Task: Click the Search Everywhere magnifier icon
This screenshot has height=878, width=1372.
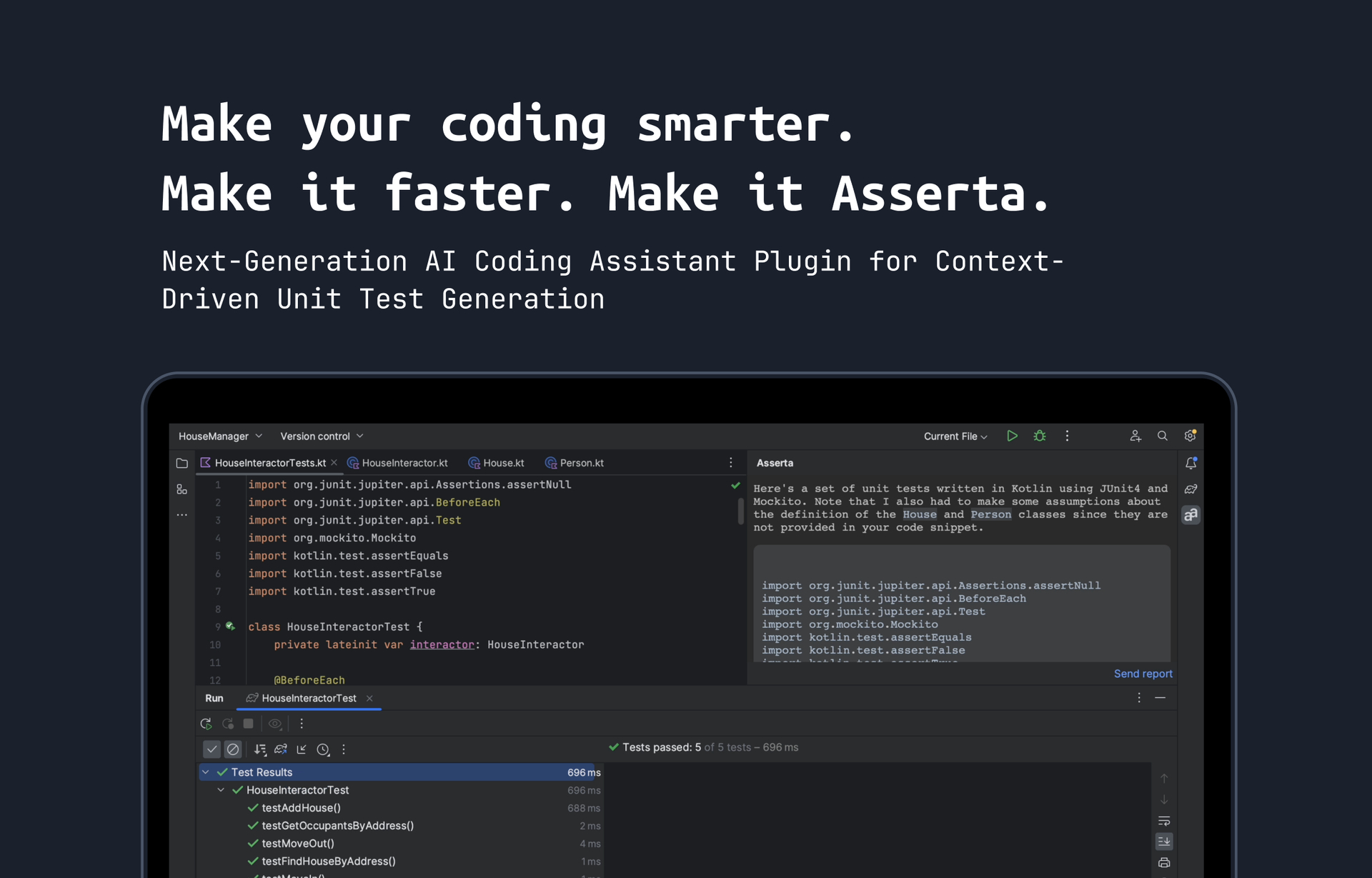Action: click(x=1163, y=436)
